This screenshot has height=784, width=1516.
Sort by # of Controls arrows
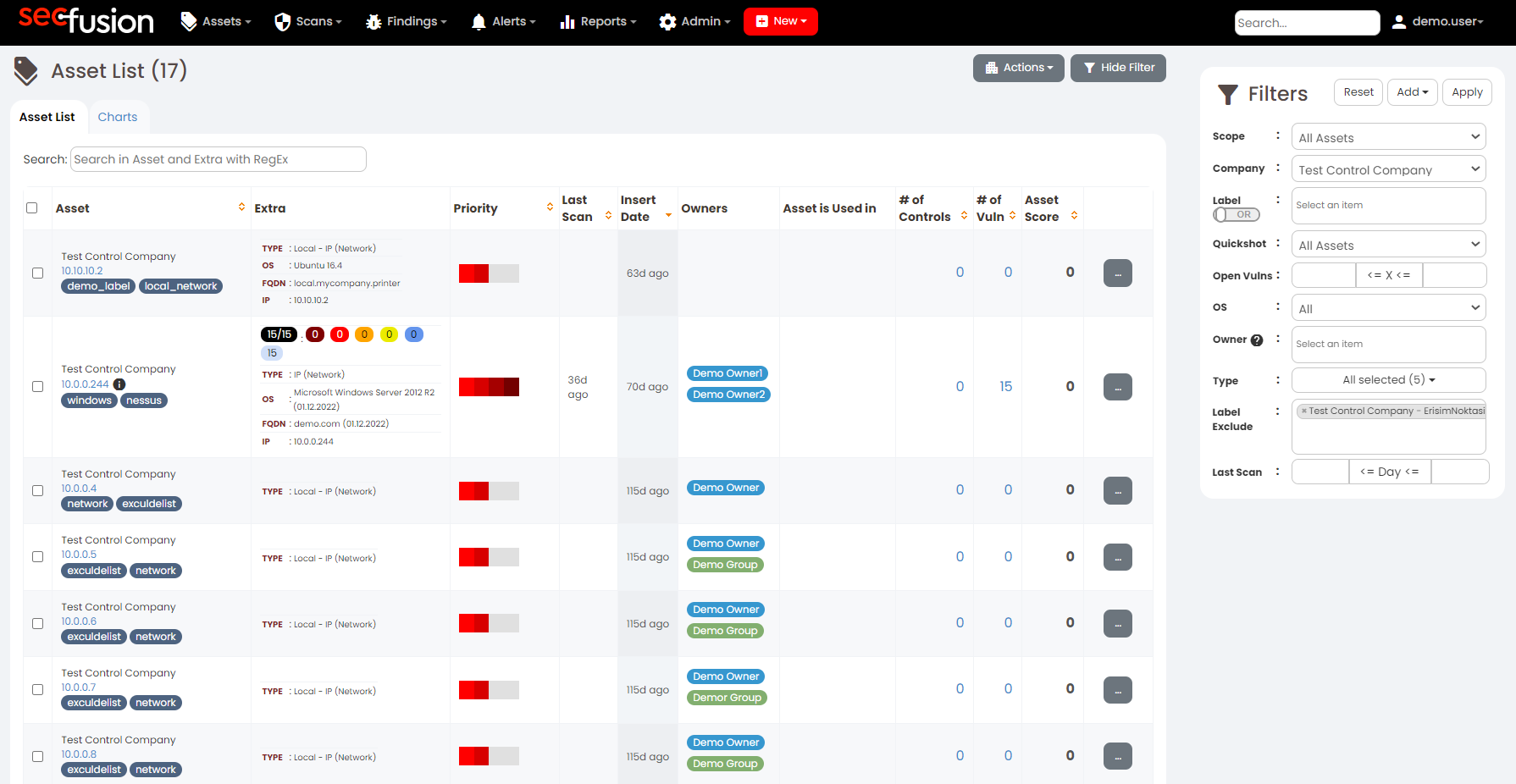pyautogui.click(x=964, y=215)
